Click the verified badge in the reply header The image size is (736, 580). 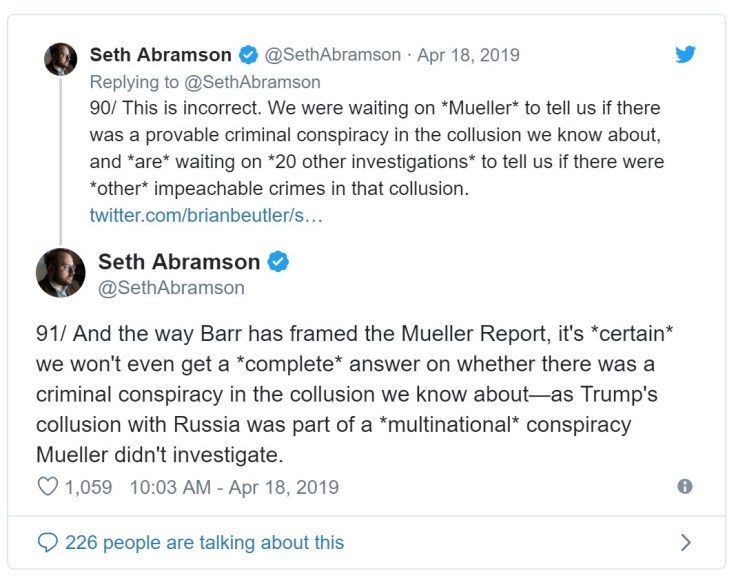pos(248,55)
